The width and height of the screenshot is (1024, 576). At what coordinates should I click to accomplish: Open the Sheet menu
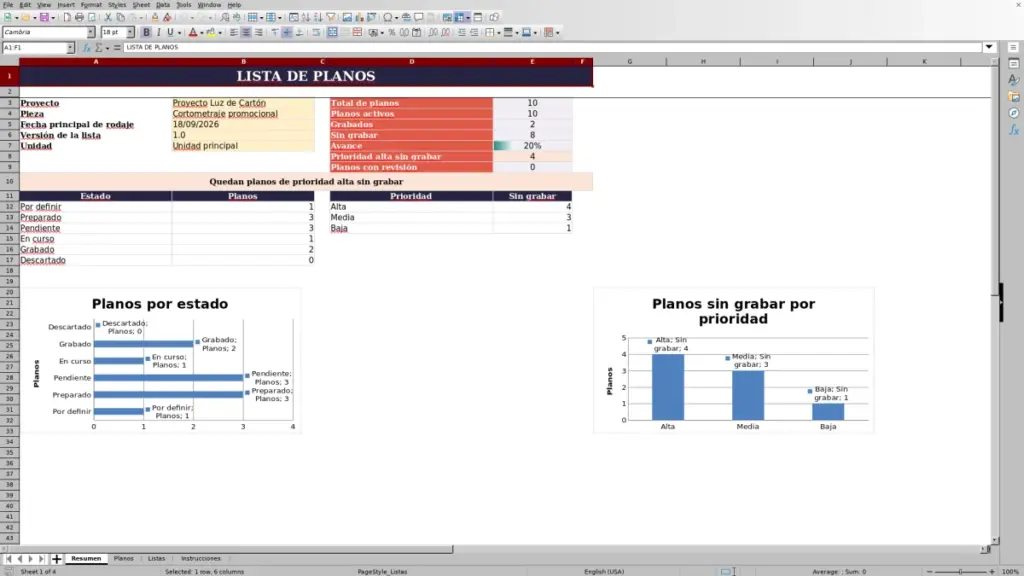click(x=141, y=5)
